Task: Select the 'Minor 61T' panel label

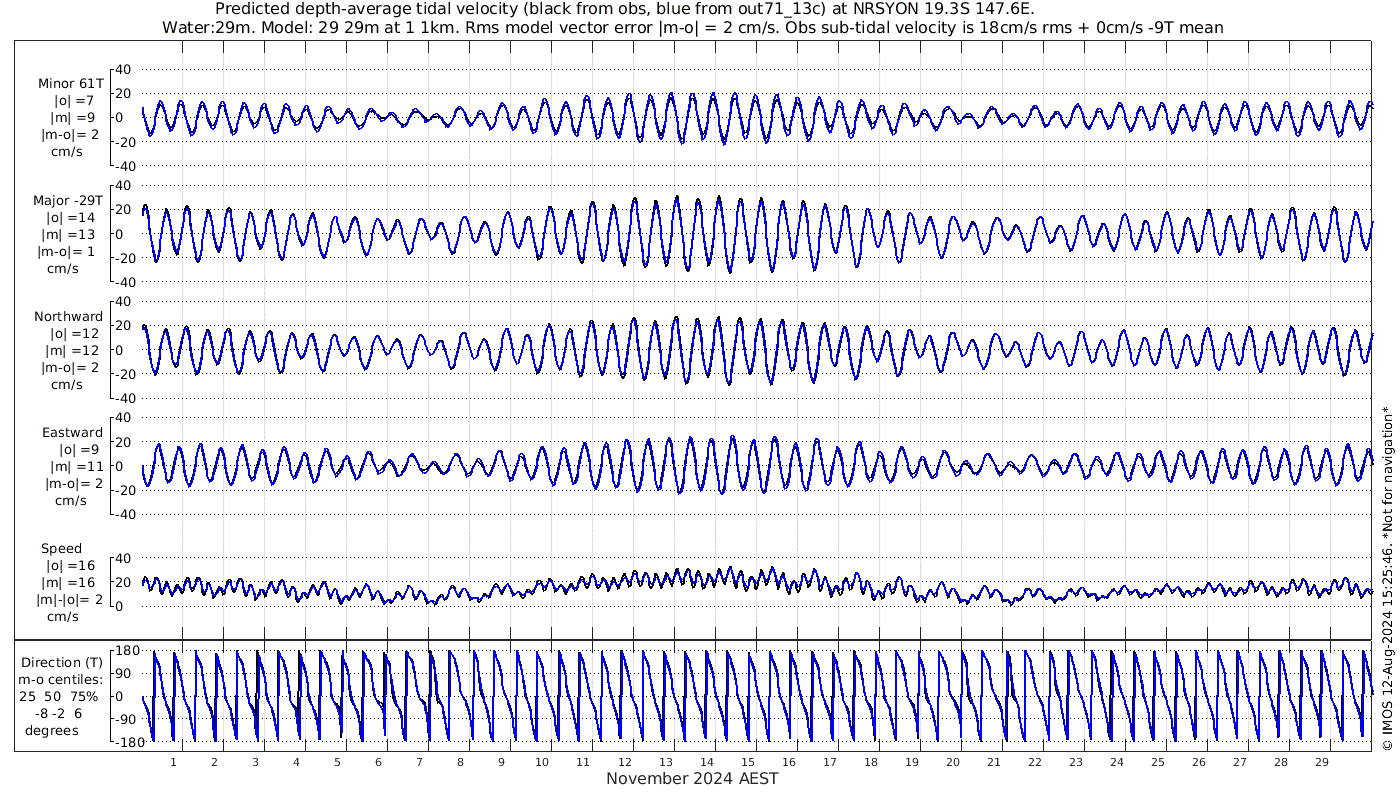Action: [71, 83]
